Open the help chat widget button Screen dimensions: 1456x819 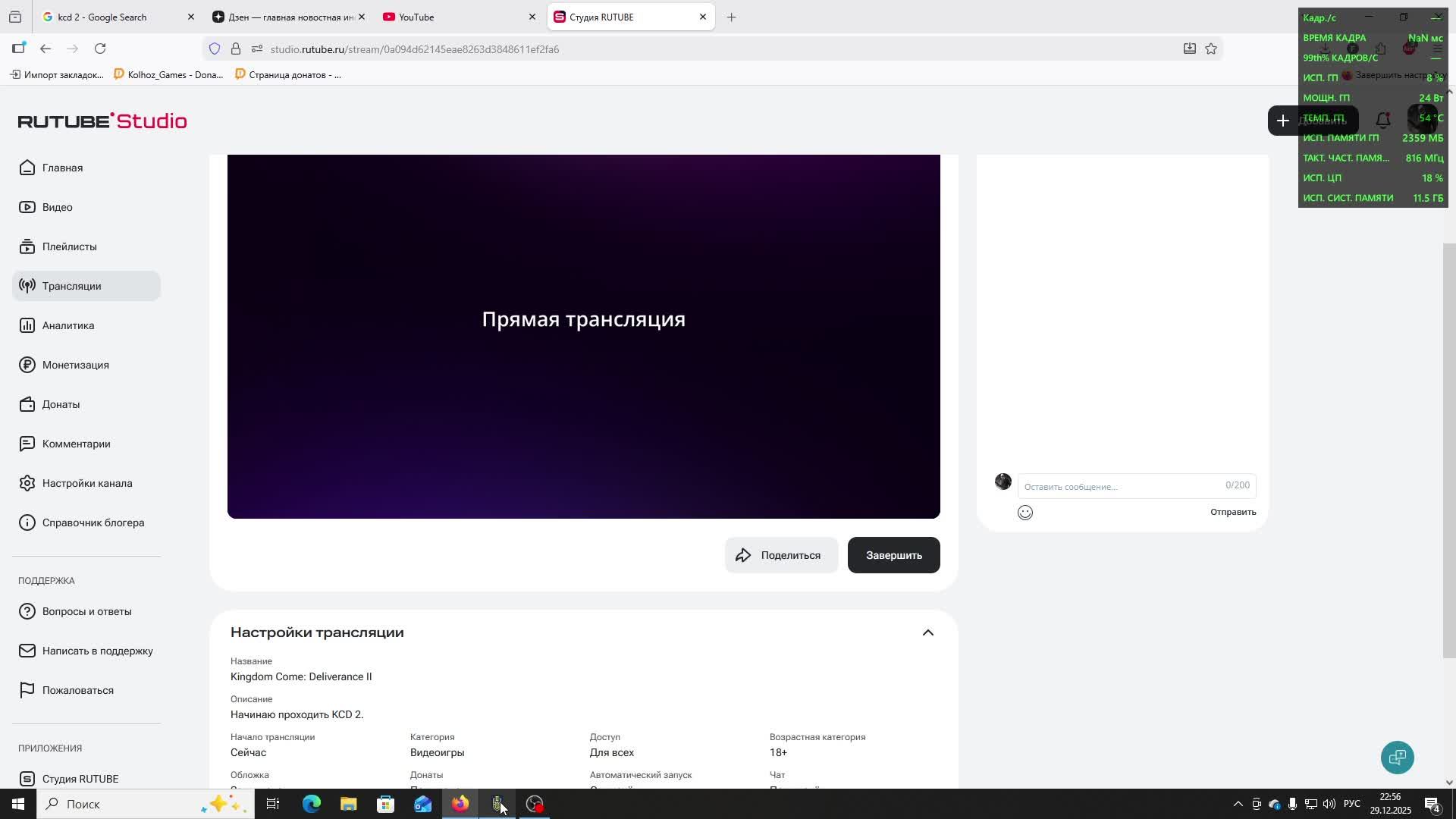[x=1397, y=757]
